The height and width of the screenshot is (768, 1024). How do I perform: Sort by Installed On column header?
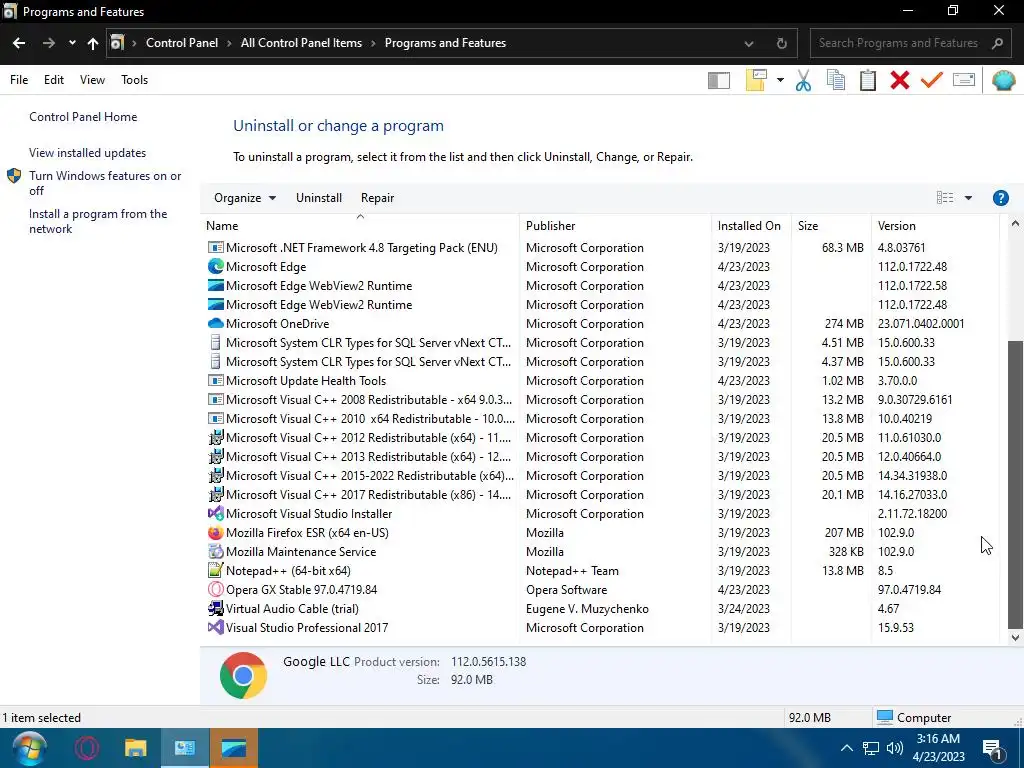coord(751,226)
